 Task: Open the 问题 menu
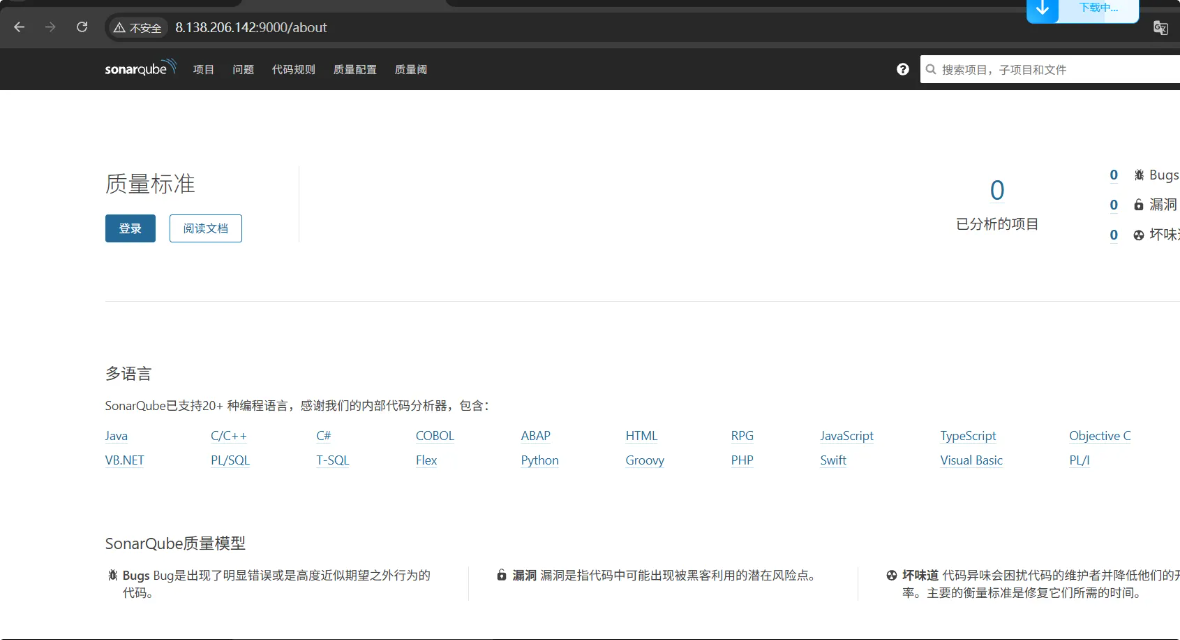(x=243, y=69)
